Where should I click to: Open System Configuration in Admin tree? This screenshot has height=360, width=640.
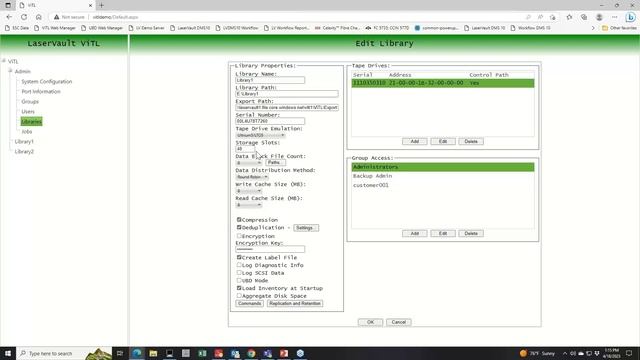point(47,82)
